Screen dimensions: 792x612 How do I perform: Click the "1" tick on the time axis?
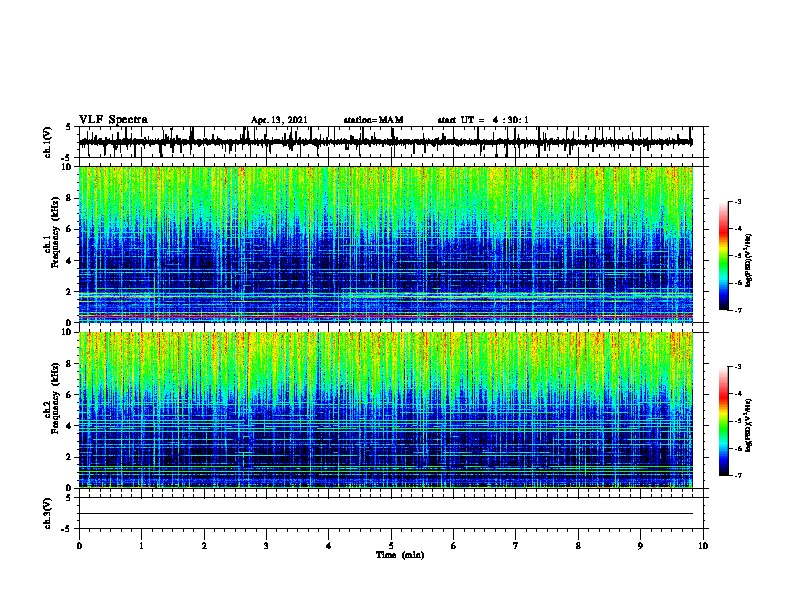point(141,546)
